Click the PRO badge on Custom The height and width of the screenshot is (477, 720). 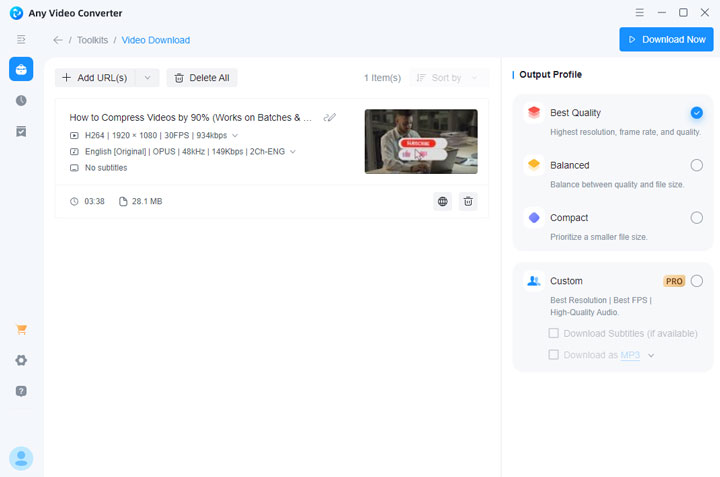(674, 281)
